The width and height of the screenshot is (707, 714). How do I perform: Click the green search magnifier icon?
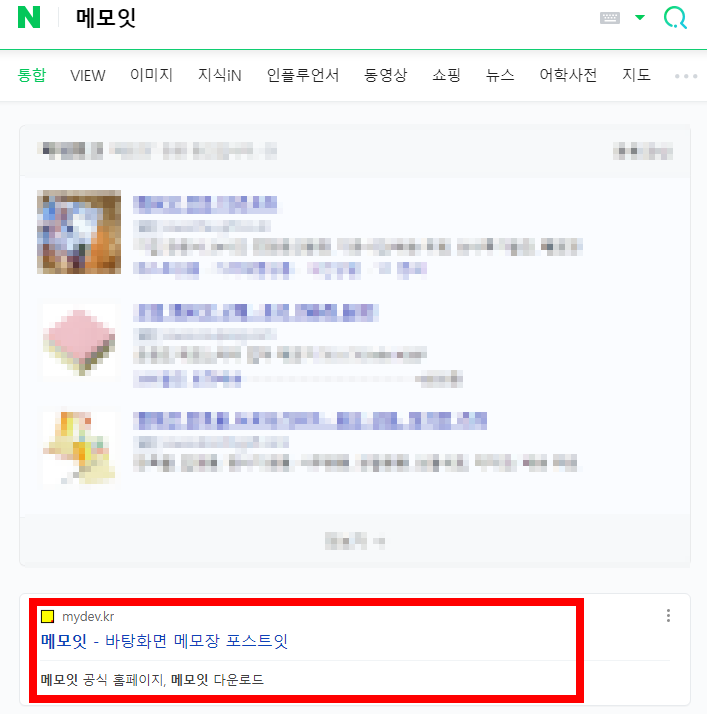[x=675, y=18]
